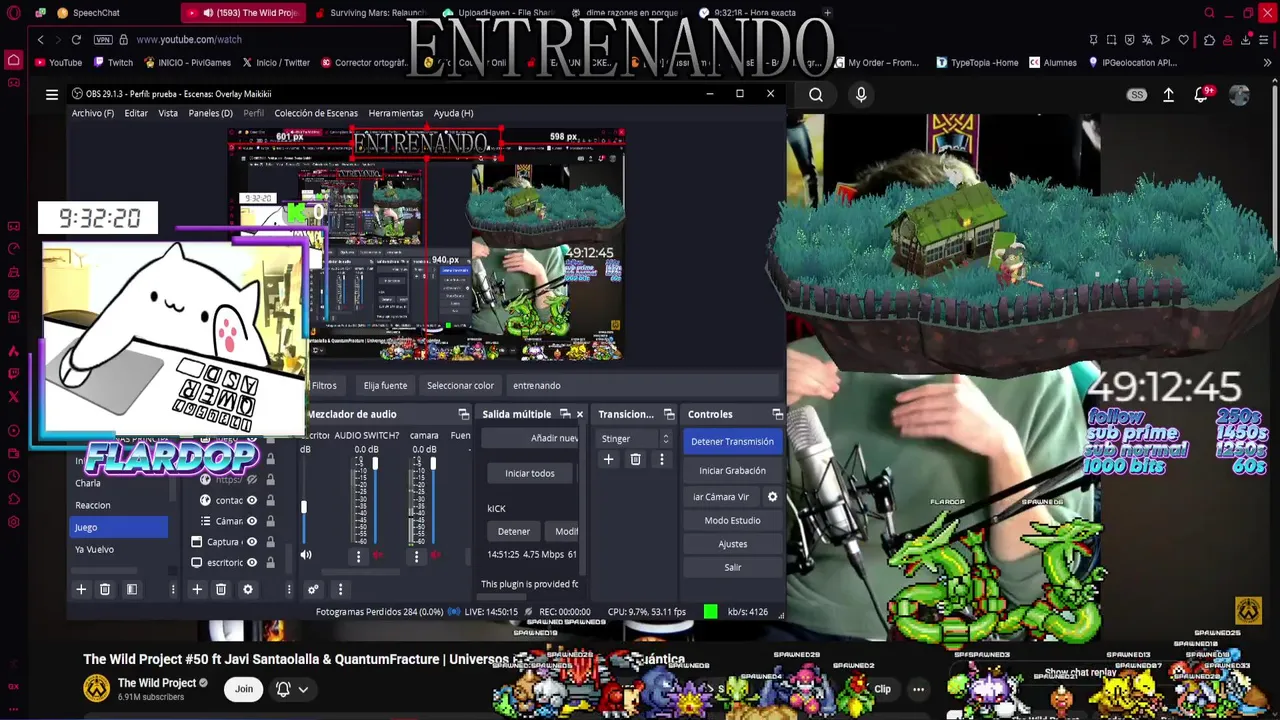The image size is (1280, 720).
Task: Click Detener Transmisión button
Action: [732, 441]
